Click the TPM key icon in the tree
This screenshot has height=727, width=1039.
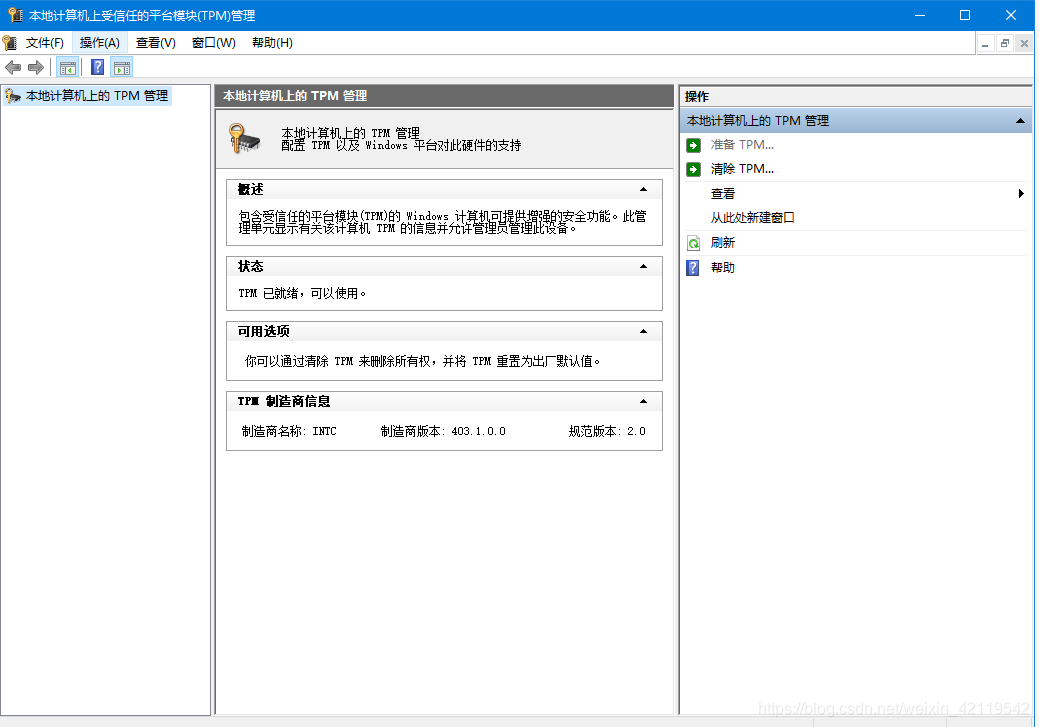pos(13,96)
